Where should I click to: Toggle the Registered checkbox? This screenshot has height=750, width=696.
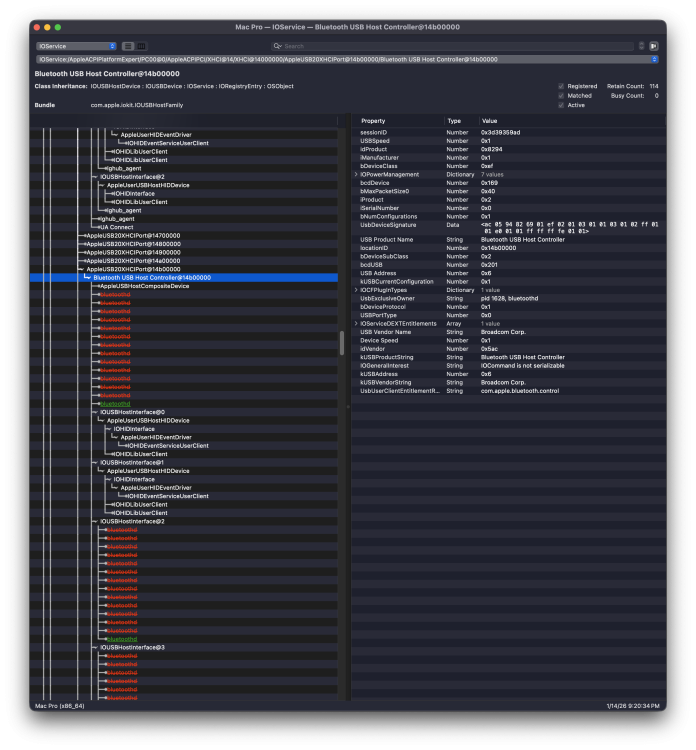[x=561, y=86]
